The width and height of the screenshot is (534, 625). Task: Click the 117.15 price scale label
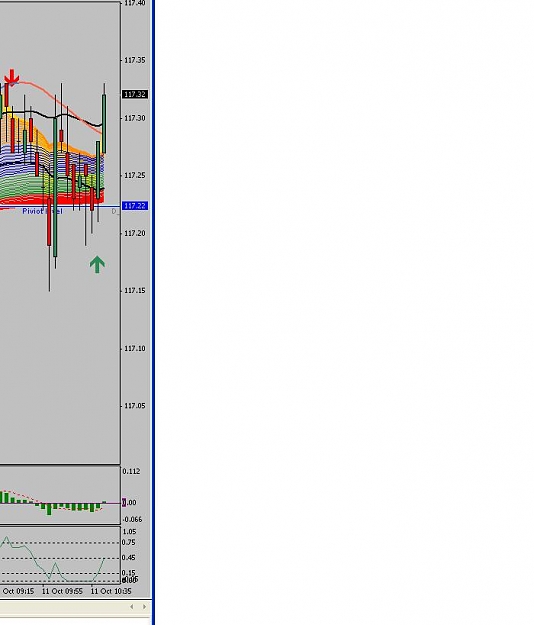point(135,291)
